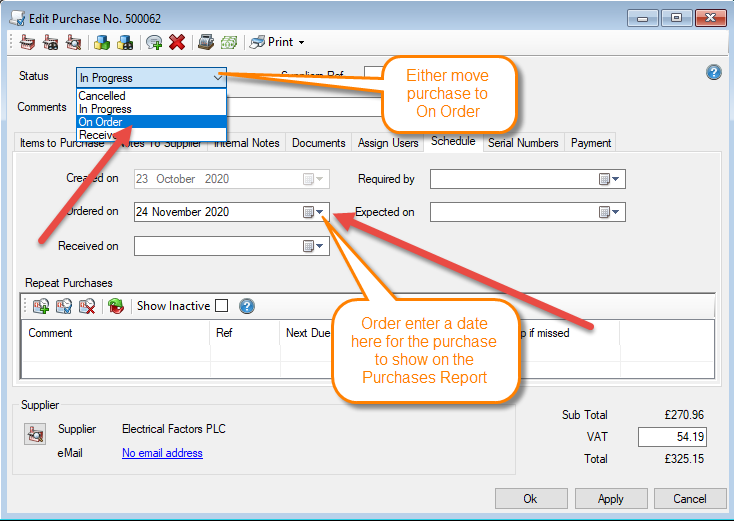
Task: Expand the Print dropdown arrow
Action: 301,42
